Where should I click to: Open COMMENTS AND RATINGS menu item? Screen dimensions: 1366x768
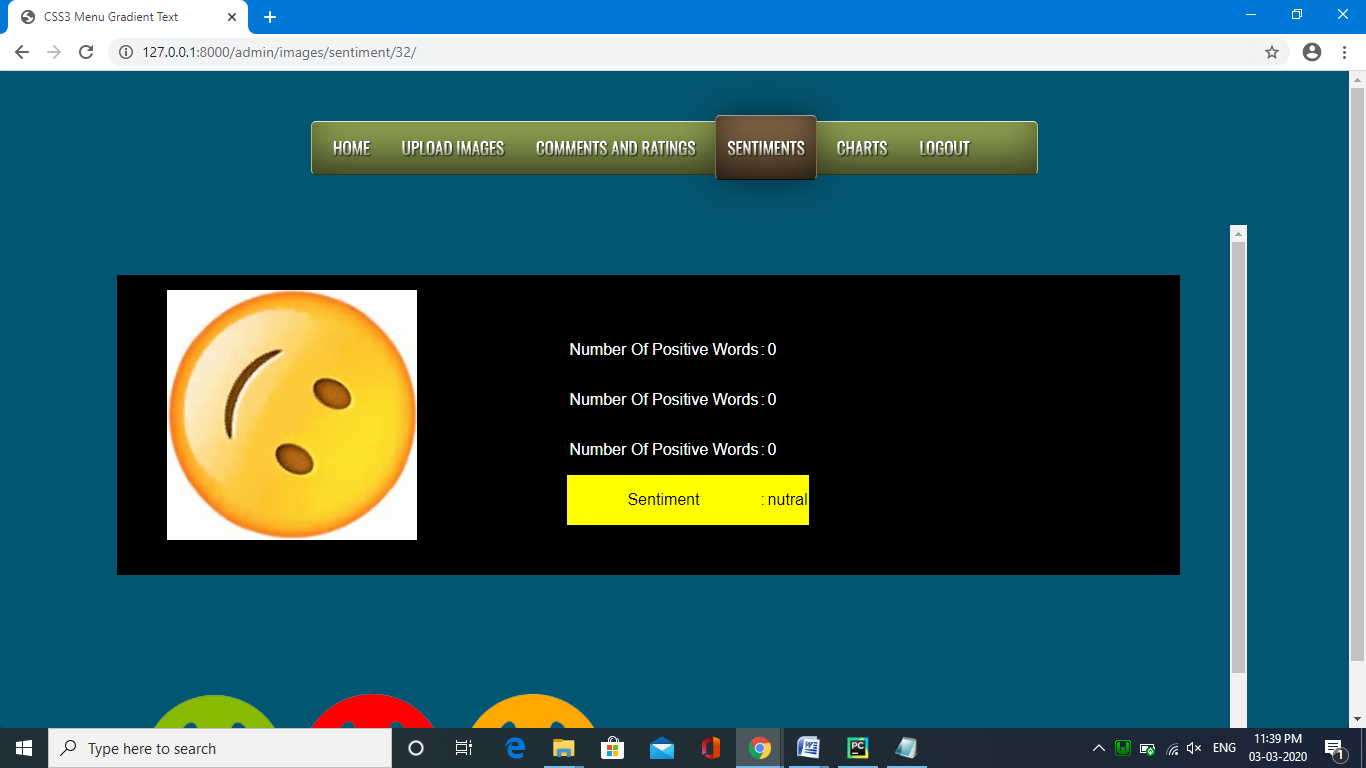[x=616, y=148]
